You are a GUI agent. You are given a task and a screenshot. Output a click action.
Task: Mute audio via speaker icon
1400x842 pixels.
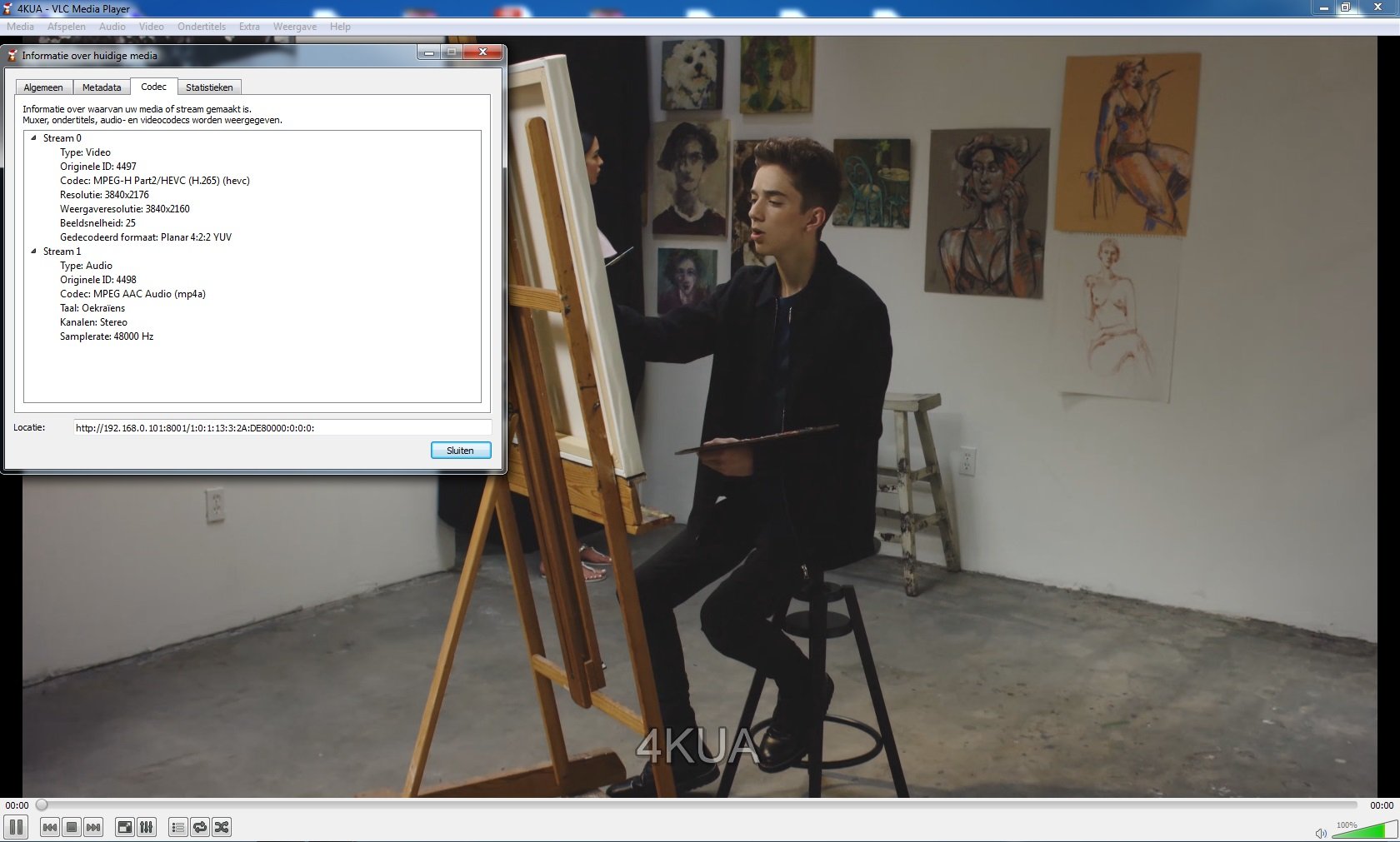coord(1321,833)
